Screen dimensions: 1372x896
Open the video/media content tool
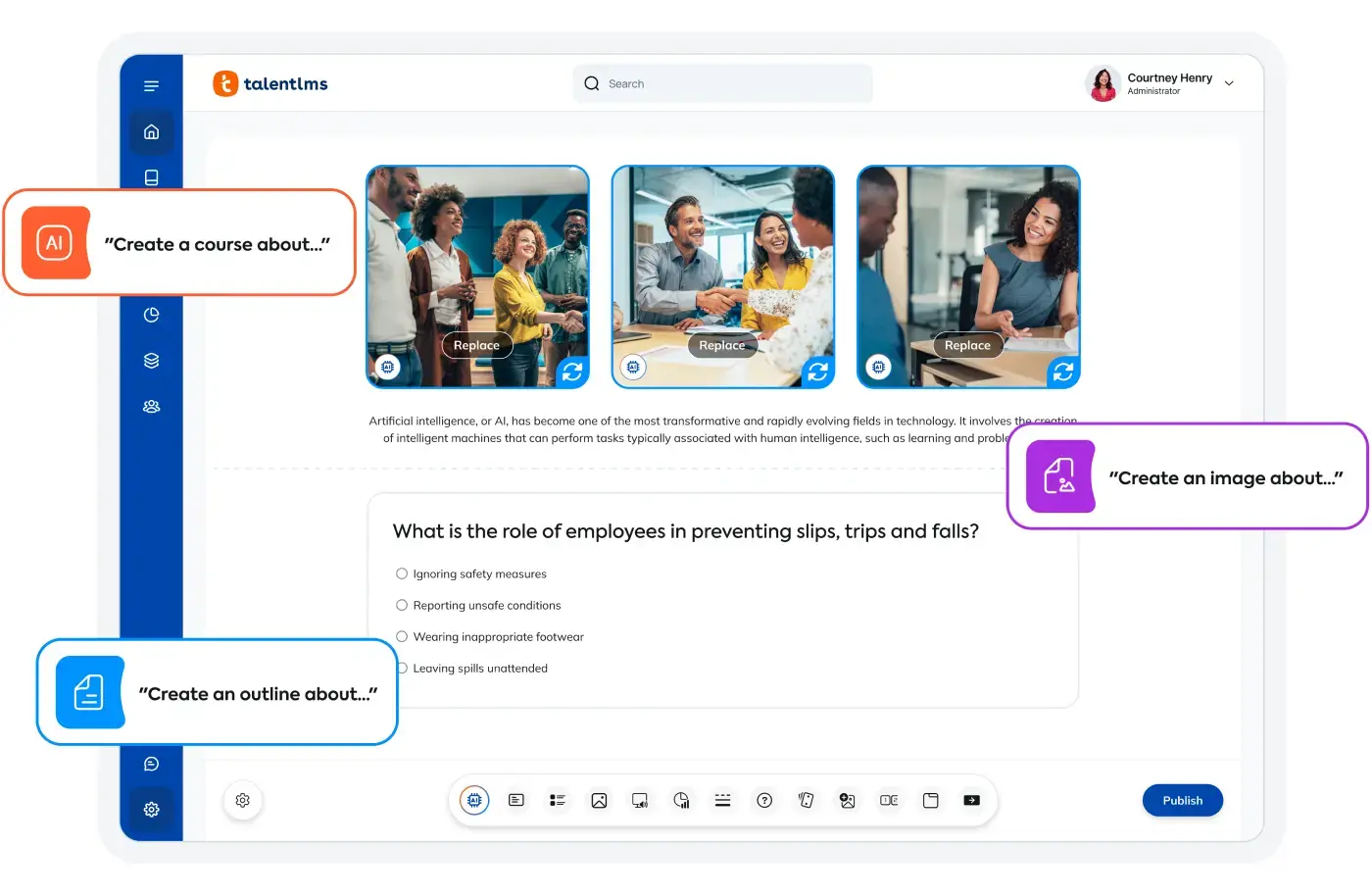(640, 800)
